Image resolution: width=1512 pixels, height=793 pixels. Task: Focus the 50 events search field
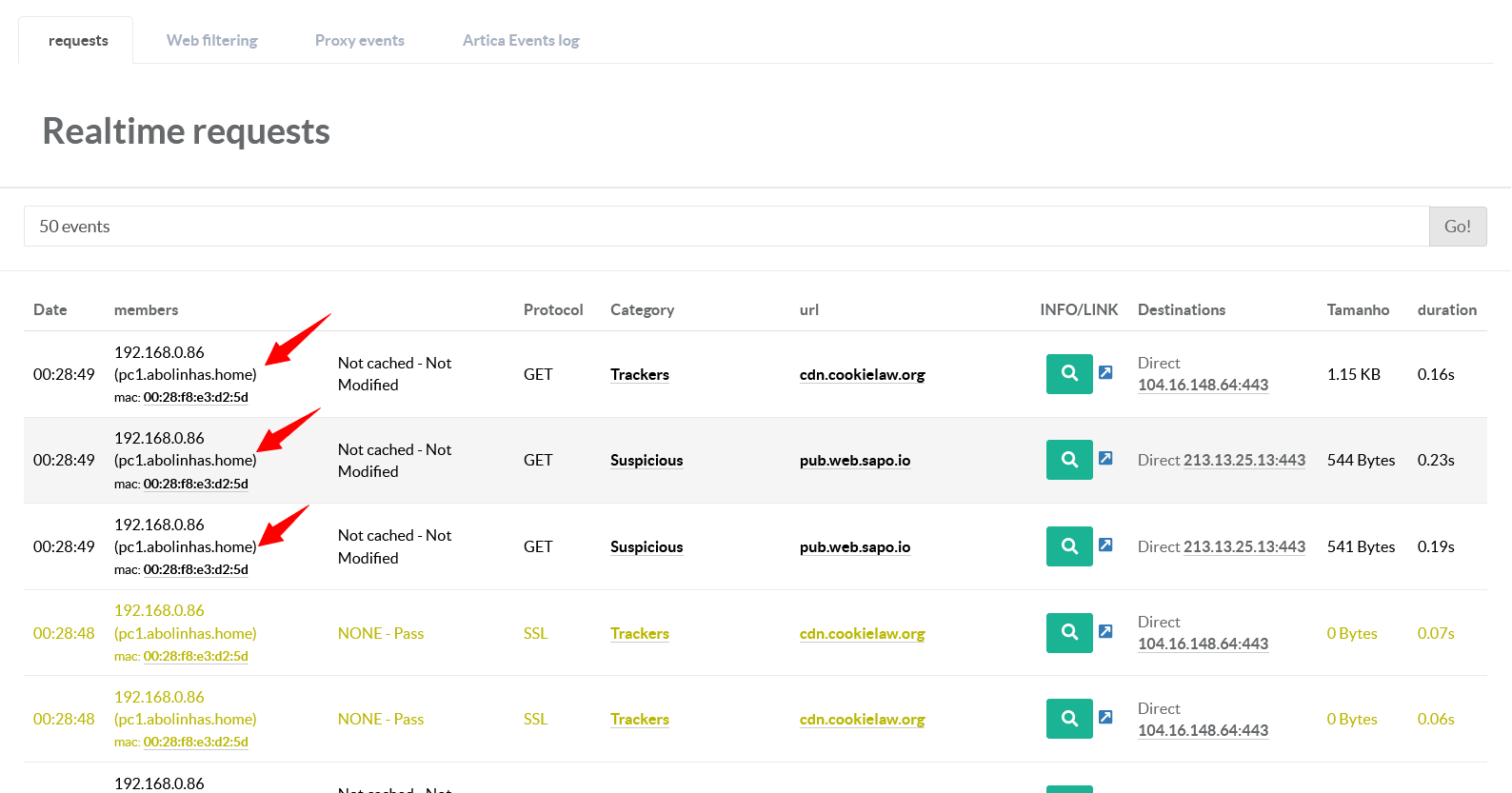[x=726, y=227]
